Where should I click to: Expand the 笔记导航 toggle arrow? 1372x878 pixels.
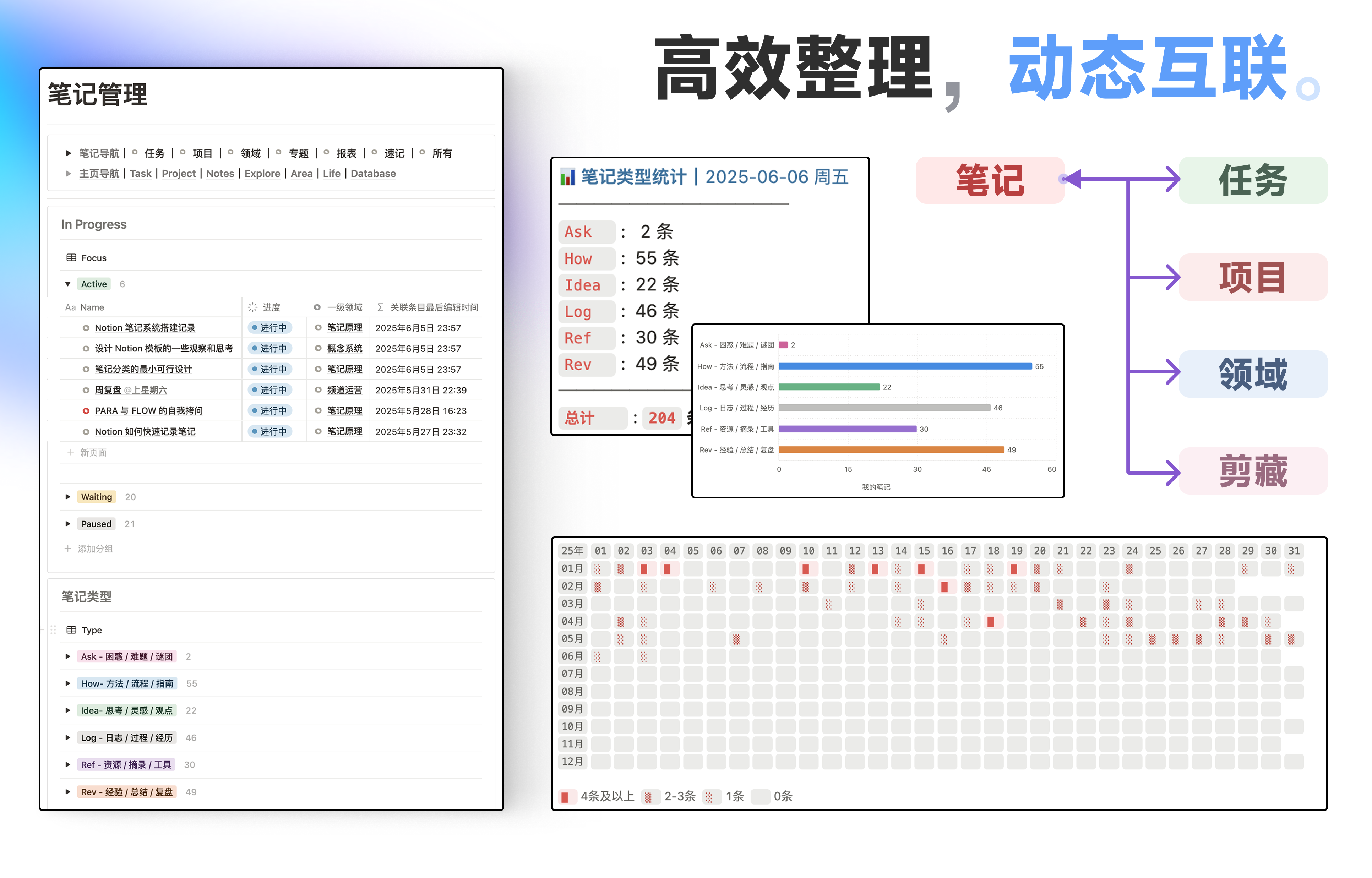[x=69, y=153]
